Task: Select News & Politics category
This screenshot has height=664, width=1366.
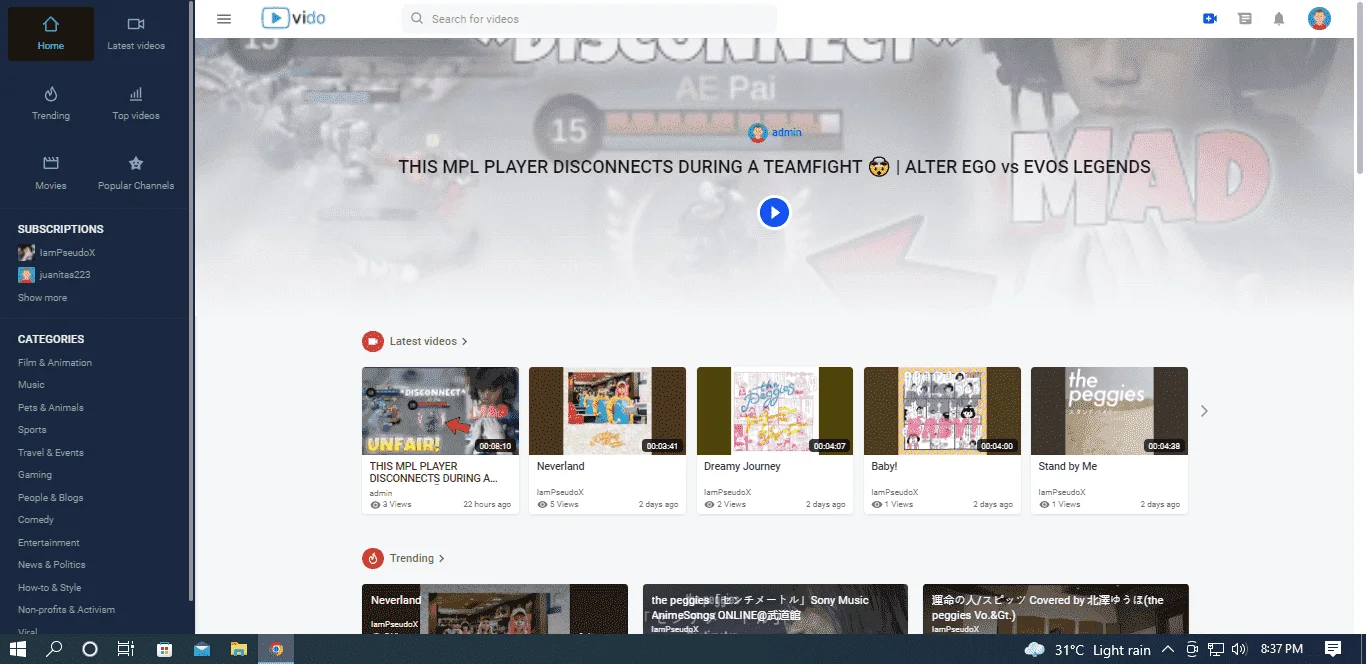Action: click(x=52, y=565)
